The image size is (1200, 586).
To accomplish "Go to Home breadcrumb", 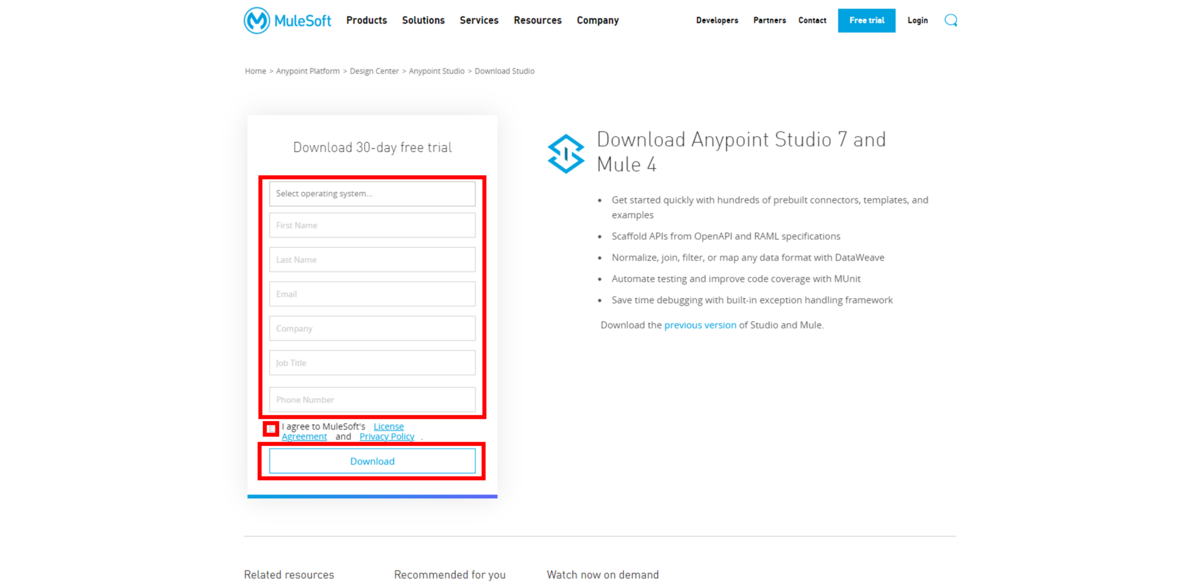I will pyautogui.click(x=256, y=71).
